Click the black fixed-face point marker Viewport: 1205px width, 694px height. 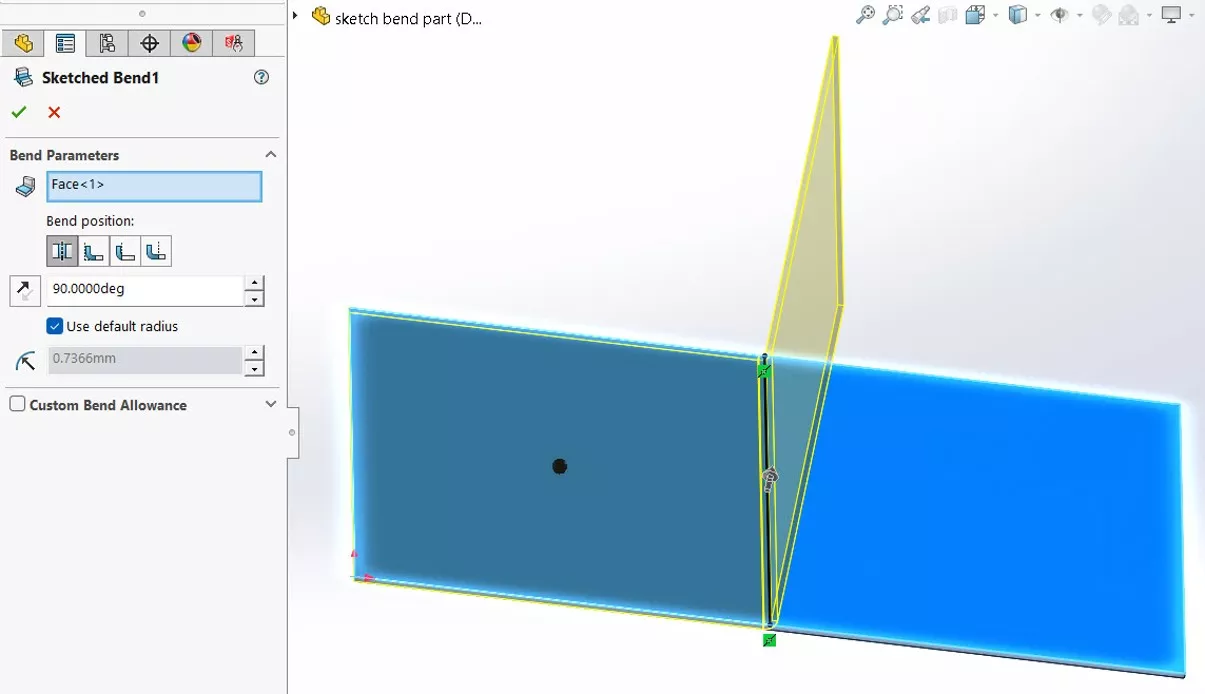tap(560, 466)
